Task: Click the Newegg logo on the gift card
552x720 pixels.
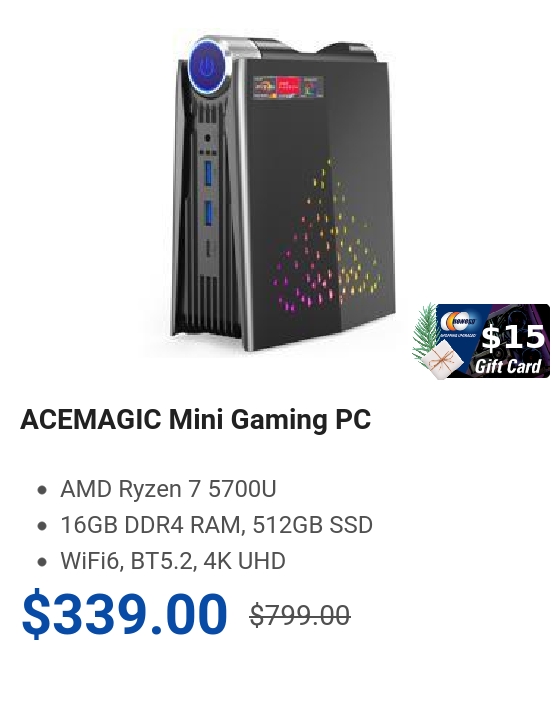Action: (458, 322)
